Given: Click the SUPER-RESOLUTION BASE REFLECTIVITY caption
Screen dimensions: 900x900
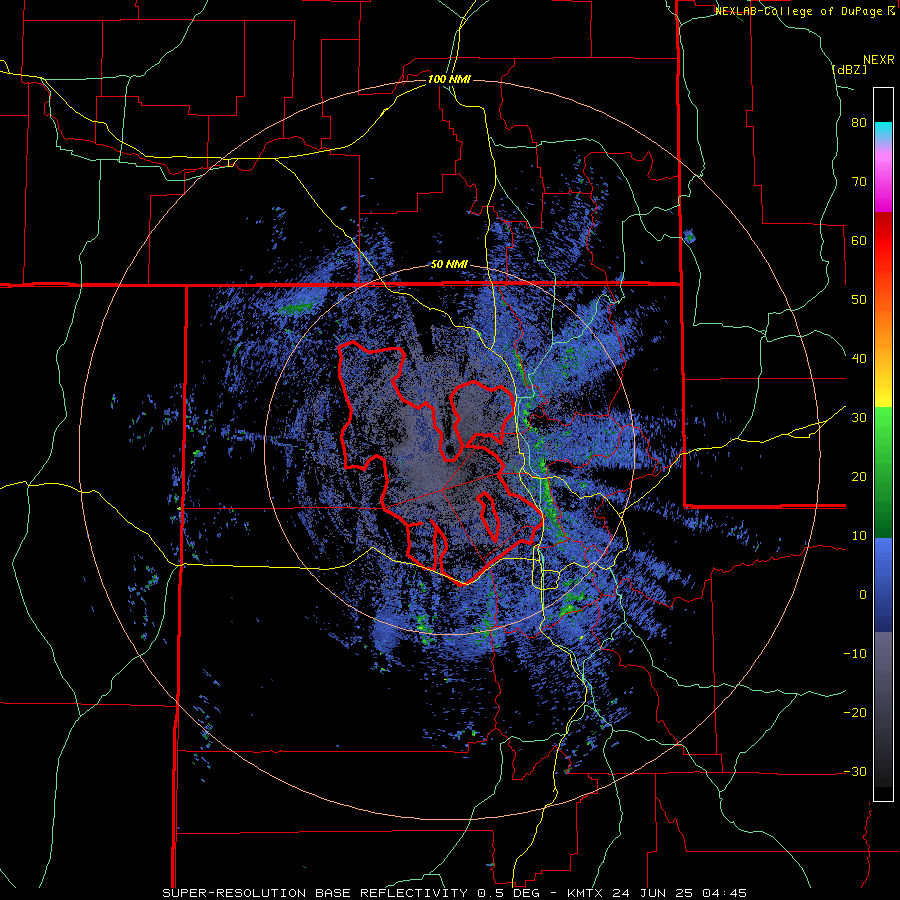Looking at the screenshot, I should (x=317, y=893).
